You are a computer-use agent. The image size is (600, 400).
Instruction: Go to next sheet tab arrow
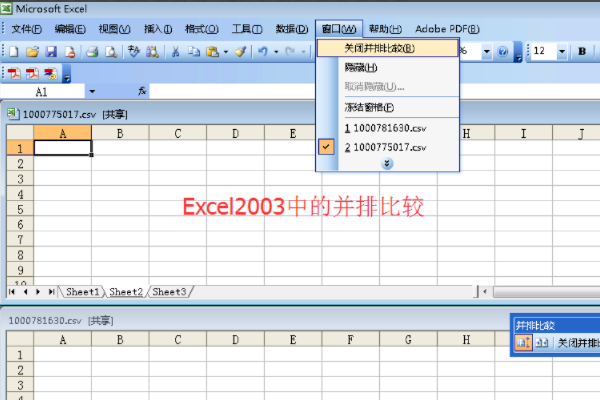pos(38,292)
